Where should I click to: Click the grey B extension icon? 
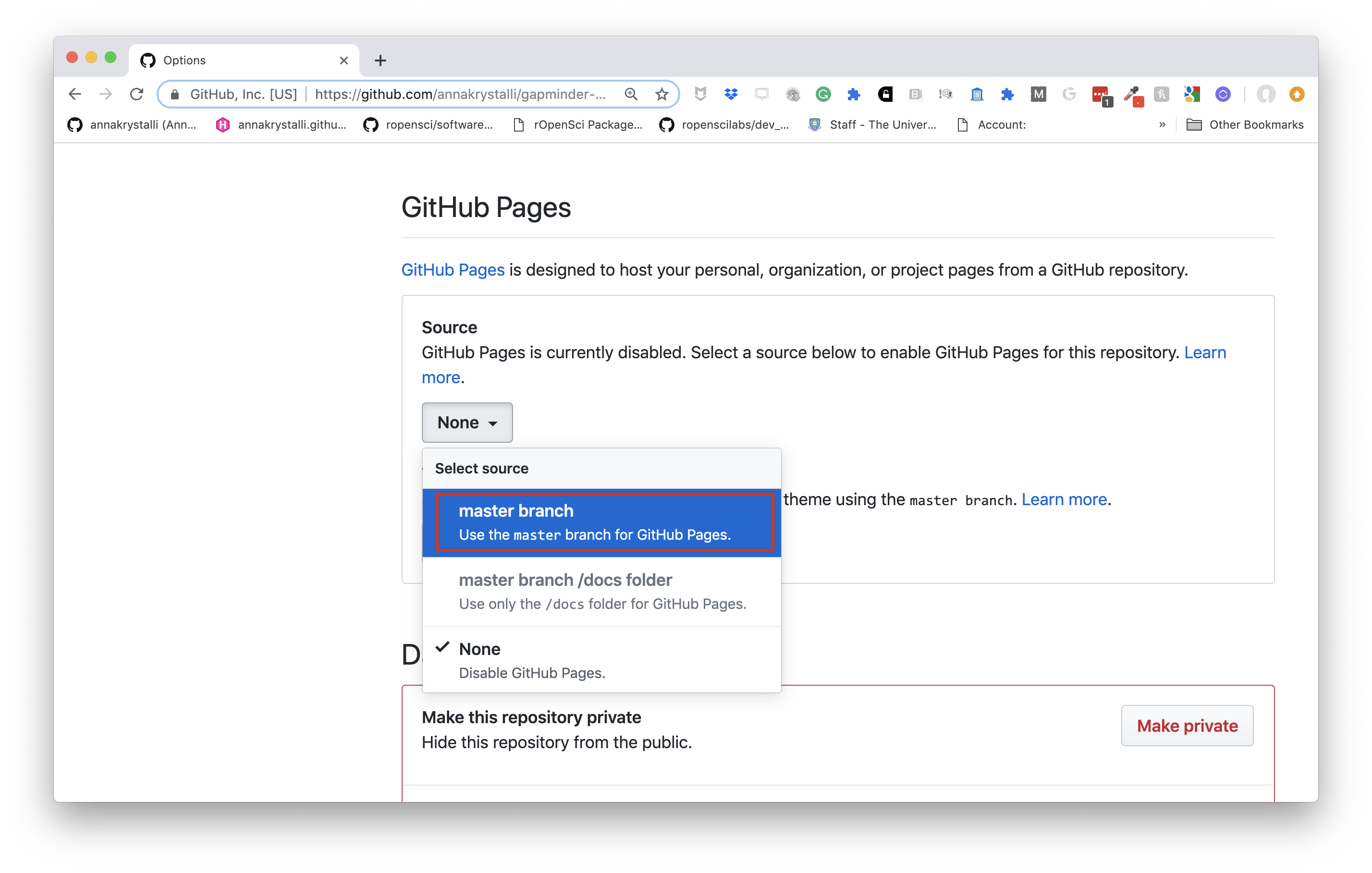coord(915,94)
